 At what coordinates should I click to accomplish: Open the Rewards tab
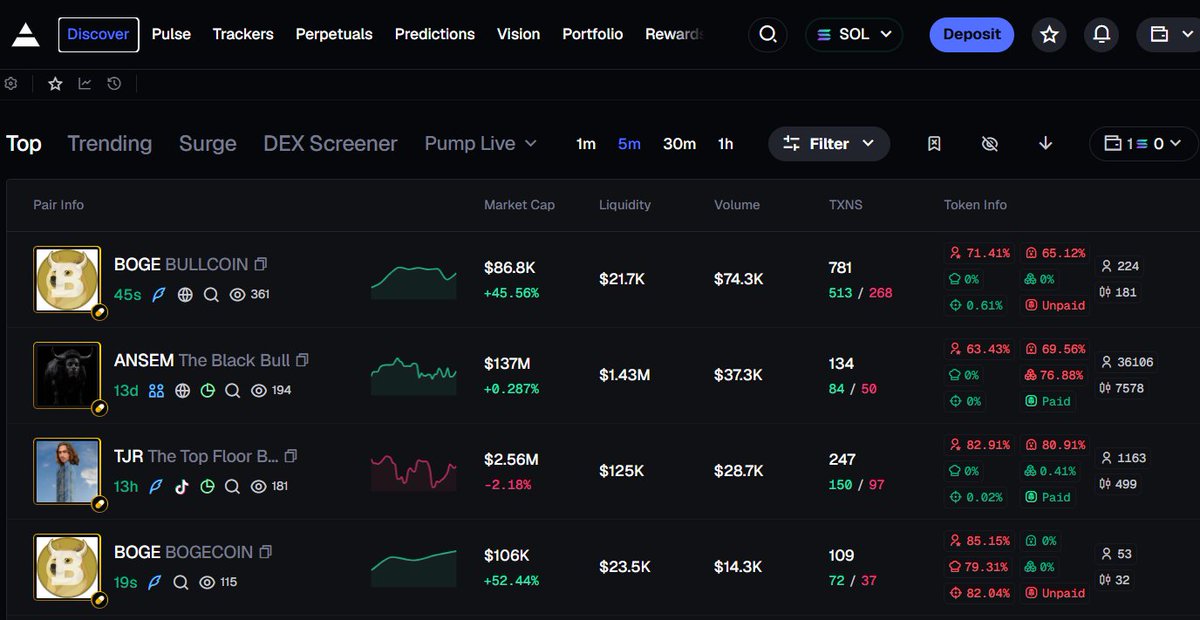pyautogui.click(x=675, y=34)
